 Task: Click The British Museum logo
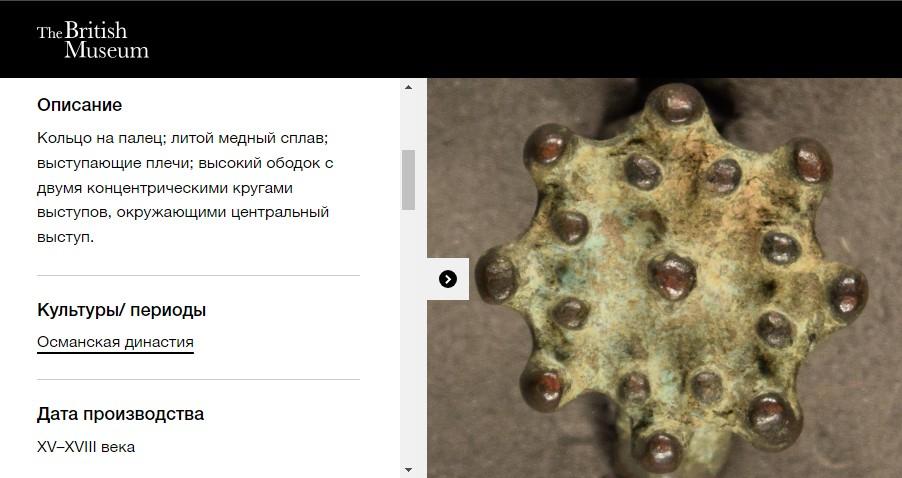[93, 40]
